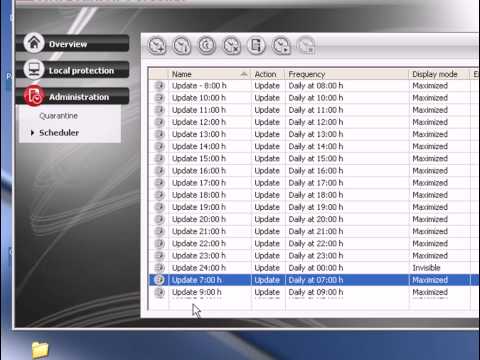Click the job icon of Update 12:00 h
This screenshot has height=360, width=480.
pos(160,122)
